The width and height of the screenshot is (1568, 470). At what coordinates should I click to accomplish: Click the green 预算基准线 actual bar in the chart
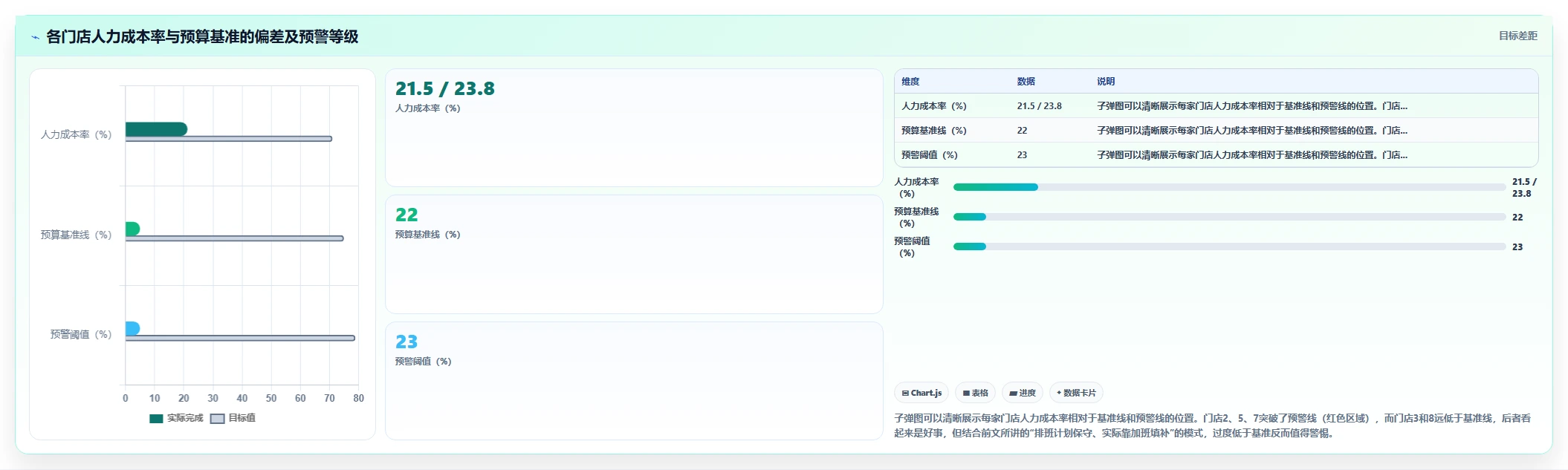tap(132, 229)
